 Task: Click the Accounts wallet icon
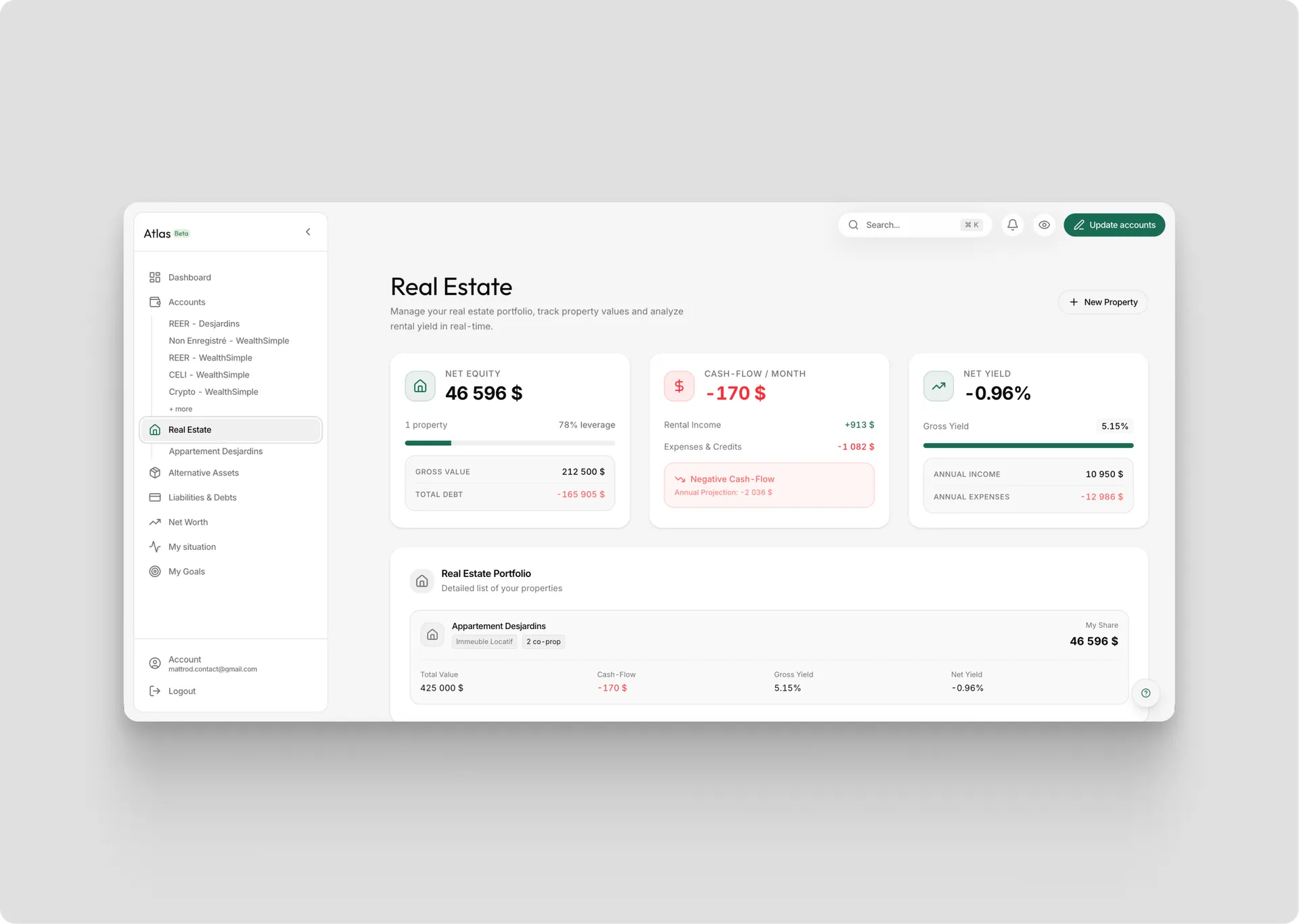pyautogui.click(x=155, y=302)
